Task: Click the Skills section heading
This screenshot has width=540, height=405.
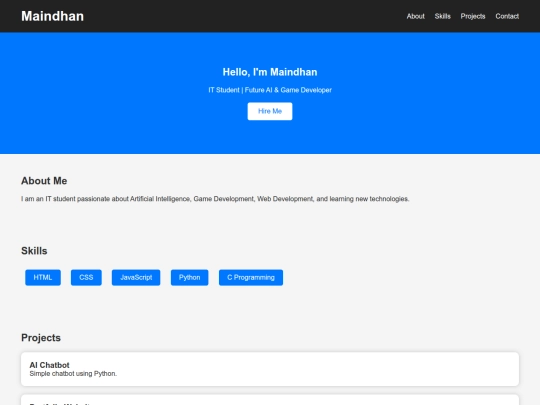Action: pos(34,251)
